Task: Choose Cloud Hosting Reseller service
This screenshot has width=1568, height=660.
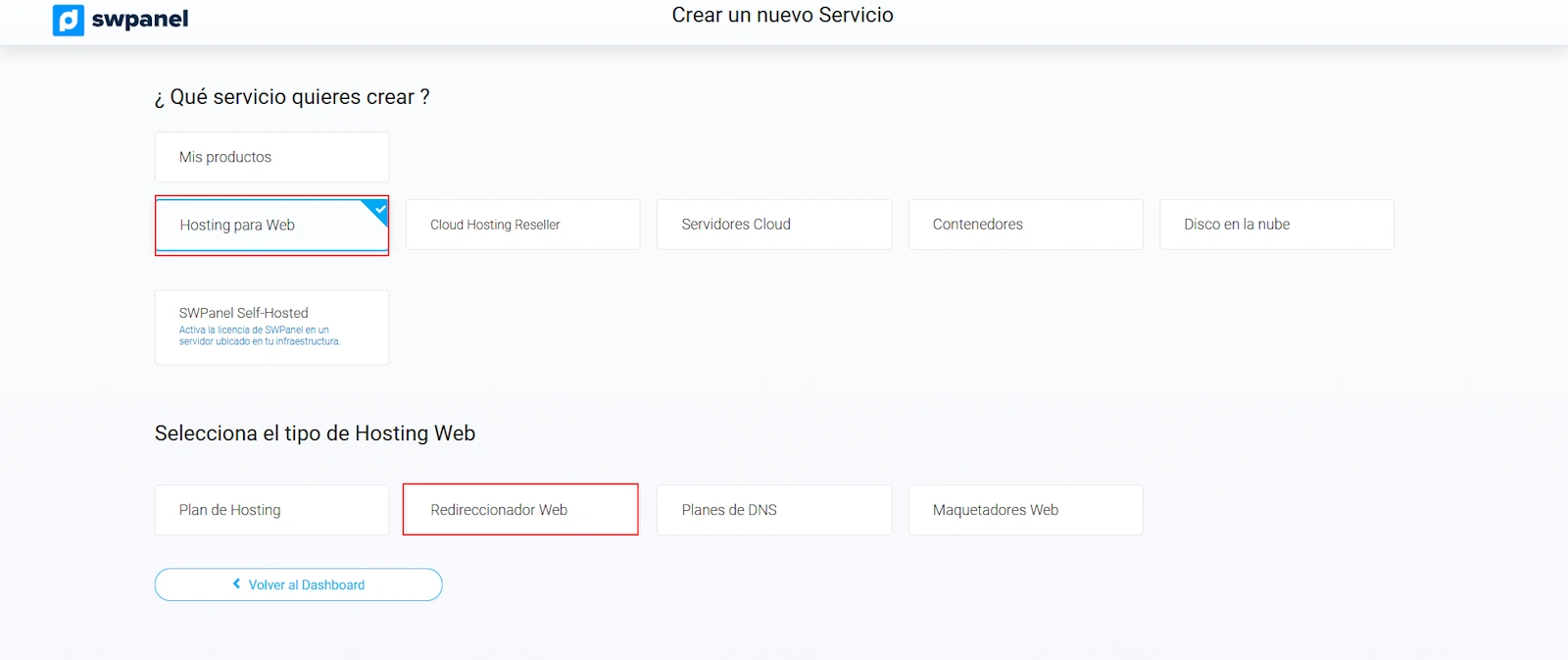Action: (522, 225)
